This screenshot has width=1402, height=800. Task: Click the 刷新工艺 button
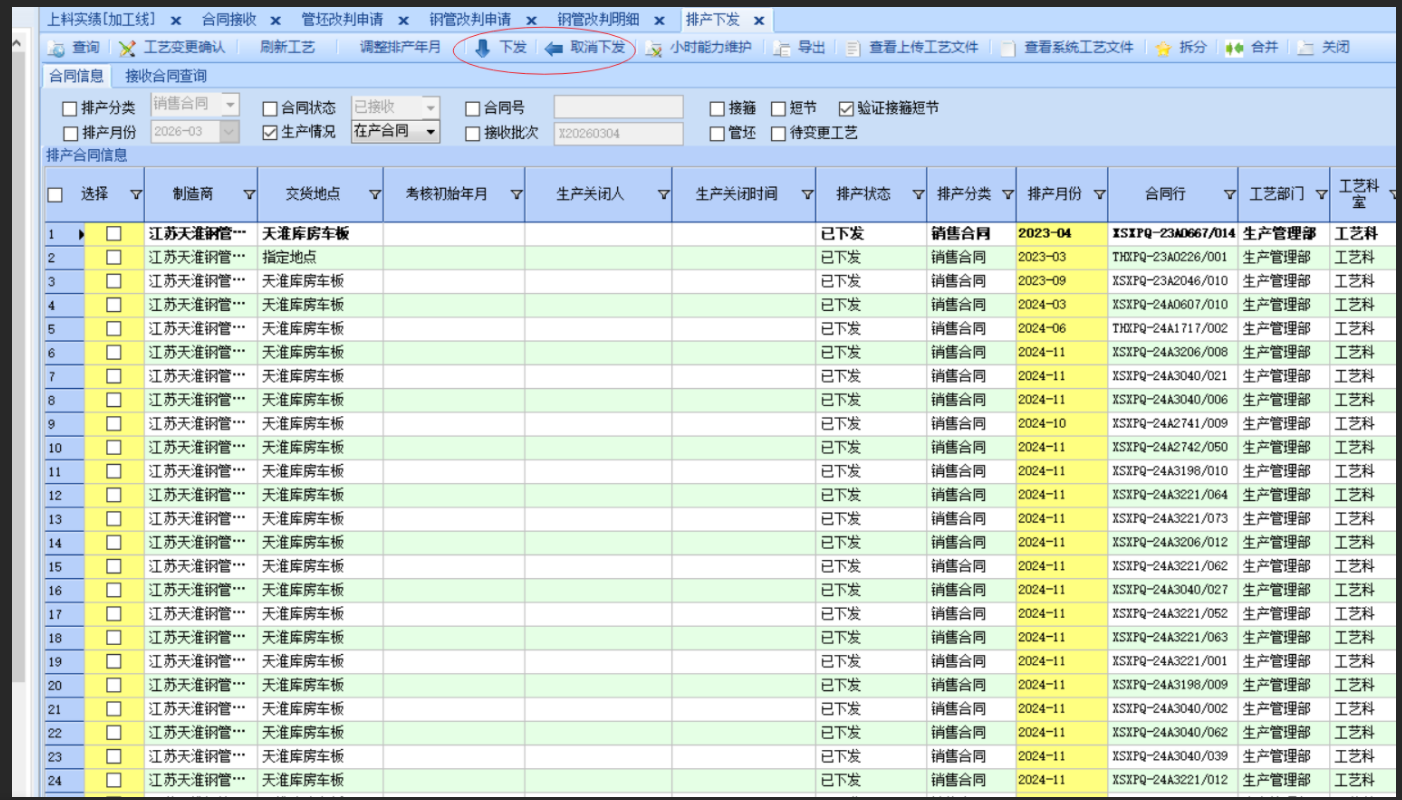tap(287, 47)
